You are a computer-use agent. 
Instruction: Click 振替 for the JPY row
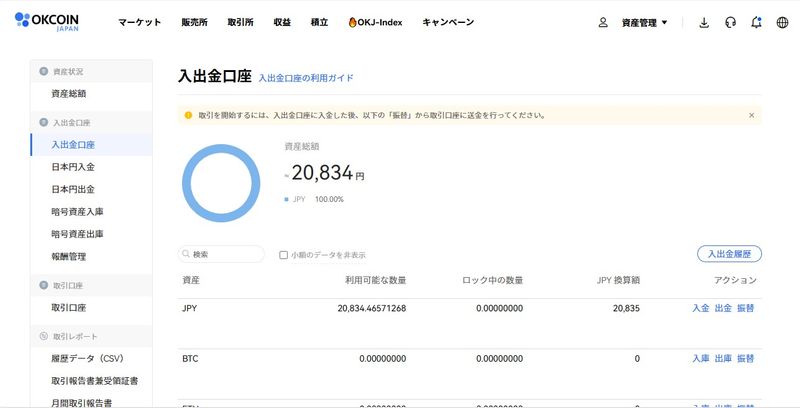(745, 309)
